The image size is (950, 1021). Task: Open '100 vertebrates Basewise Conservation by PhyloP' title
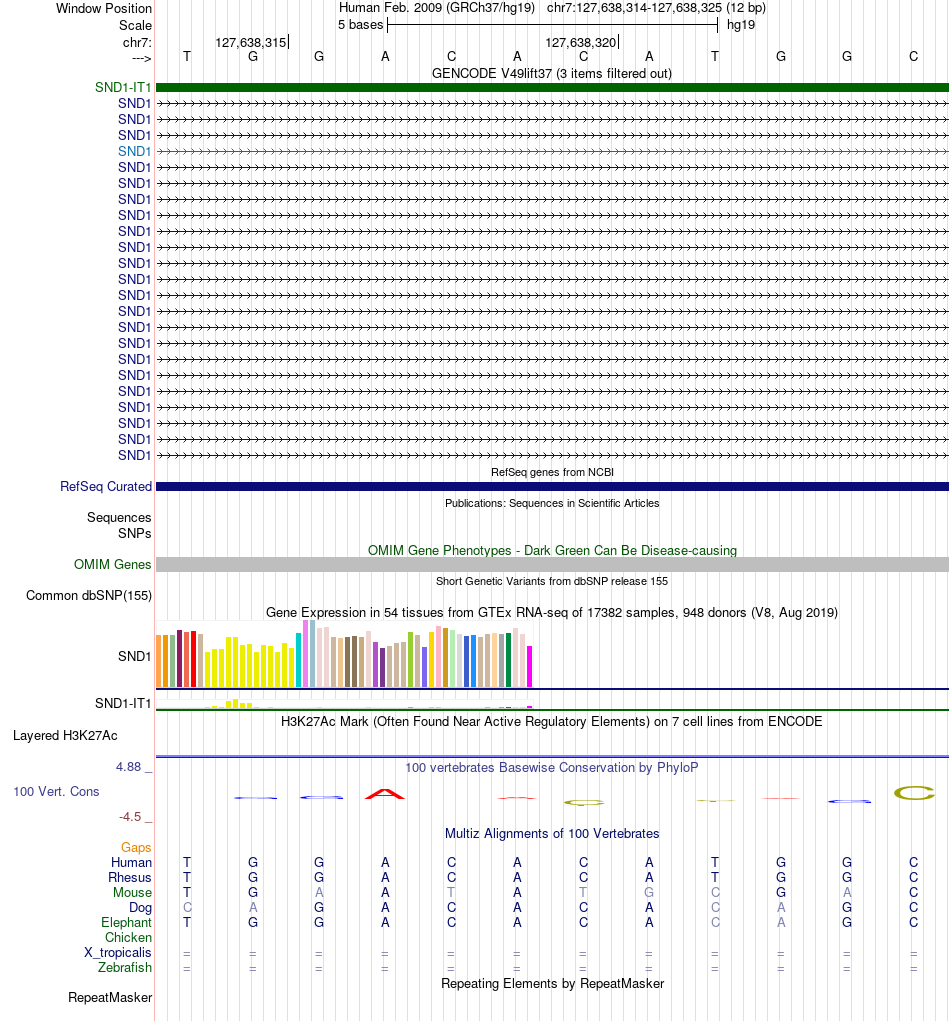552,768
